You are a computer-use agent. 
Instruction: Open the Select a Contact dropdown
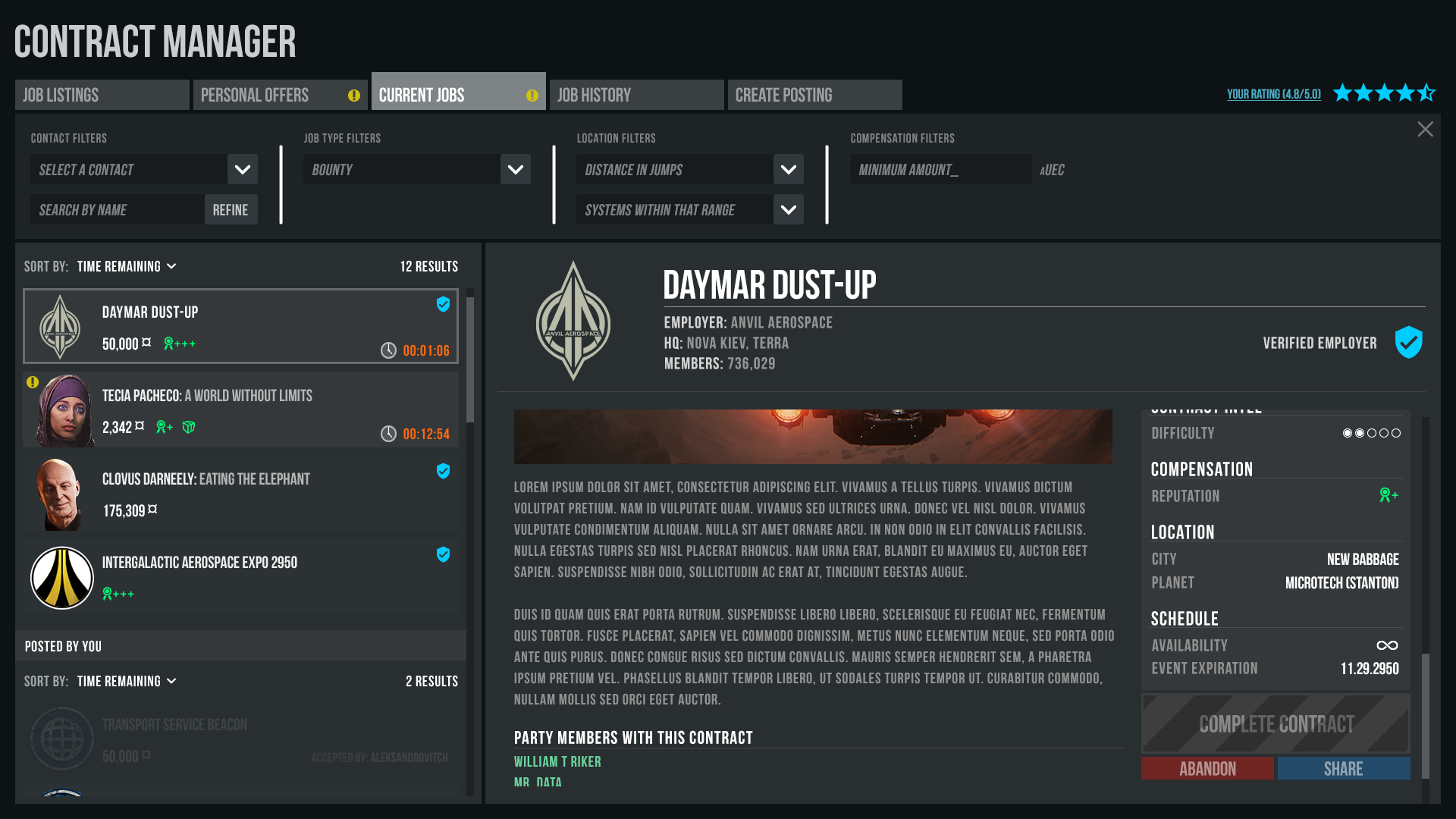(243, 170)
